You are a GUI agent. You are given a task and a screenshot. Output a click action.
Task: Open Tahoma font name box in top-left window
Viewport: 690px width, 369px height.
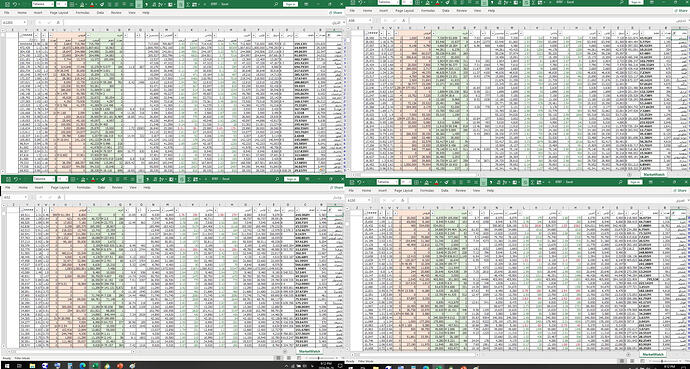pyautogui.click(x=43, y=4)
